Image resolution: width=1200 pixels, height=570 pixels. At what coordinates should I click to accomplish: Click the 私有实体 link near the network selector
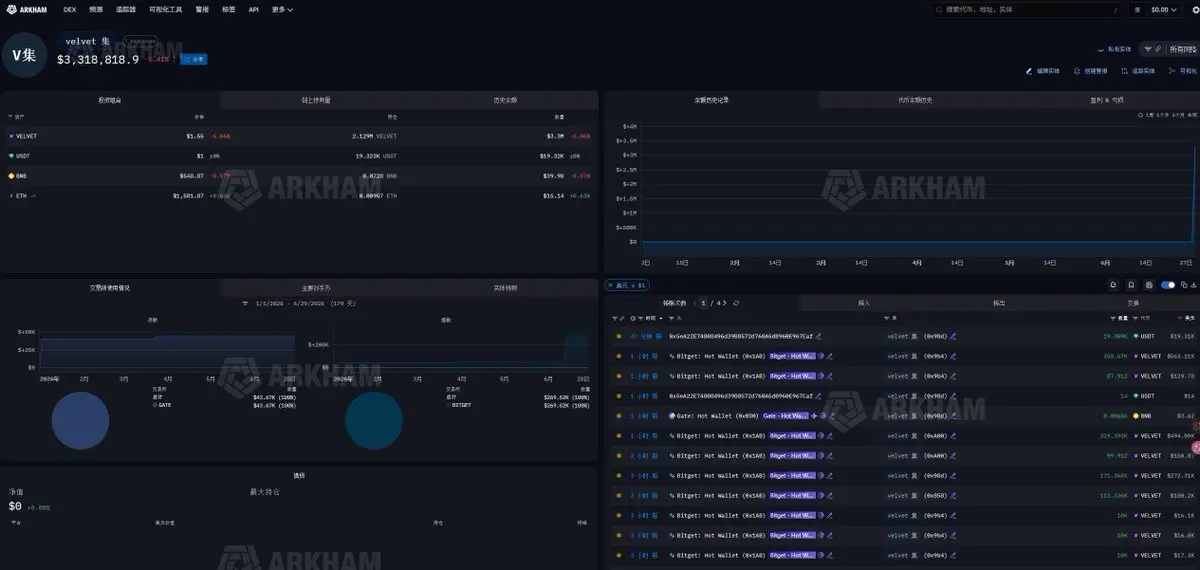[x=1114, y=48]
